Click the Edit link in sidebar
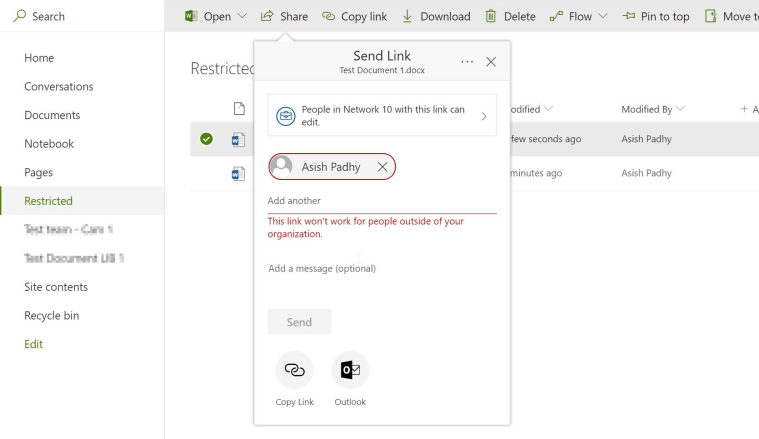The image size is (759, 439). point(34,344)
